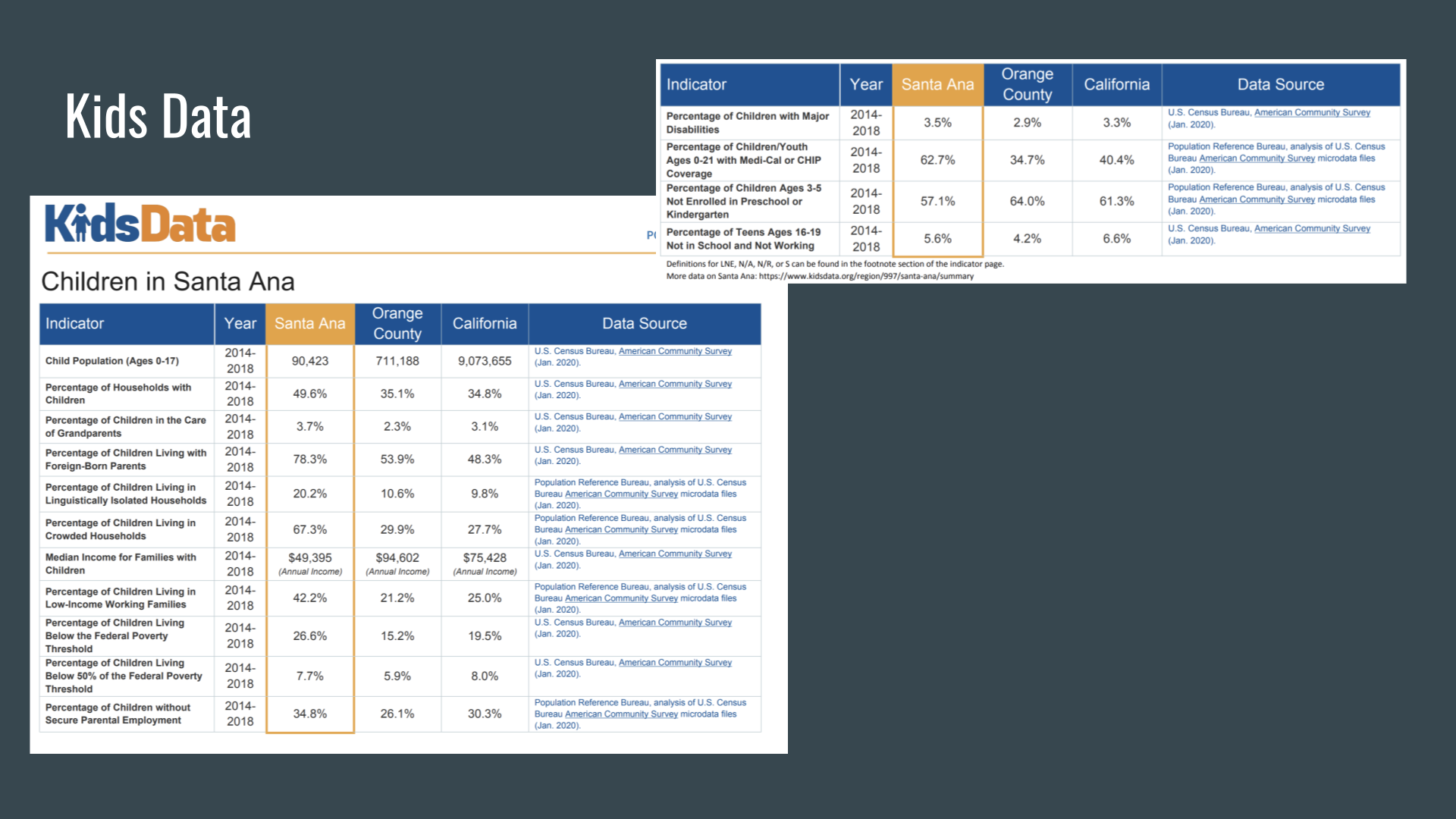Click the kidsdata.org Santa Ana summary URL
The image size is (1456, 819).
tap(866, 276)
